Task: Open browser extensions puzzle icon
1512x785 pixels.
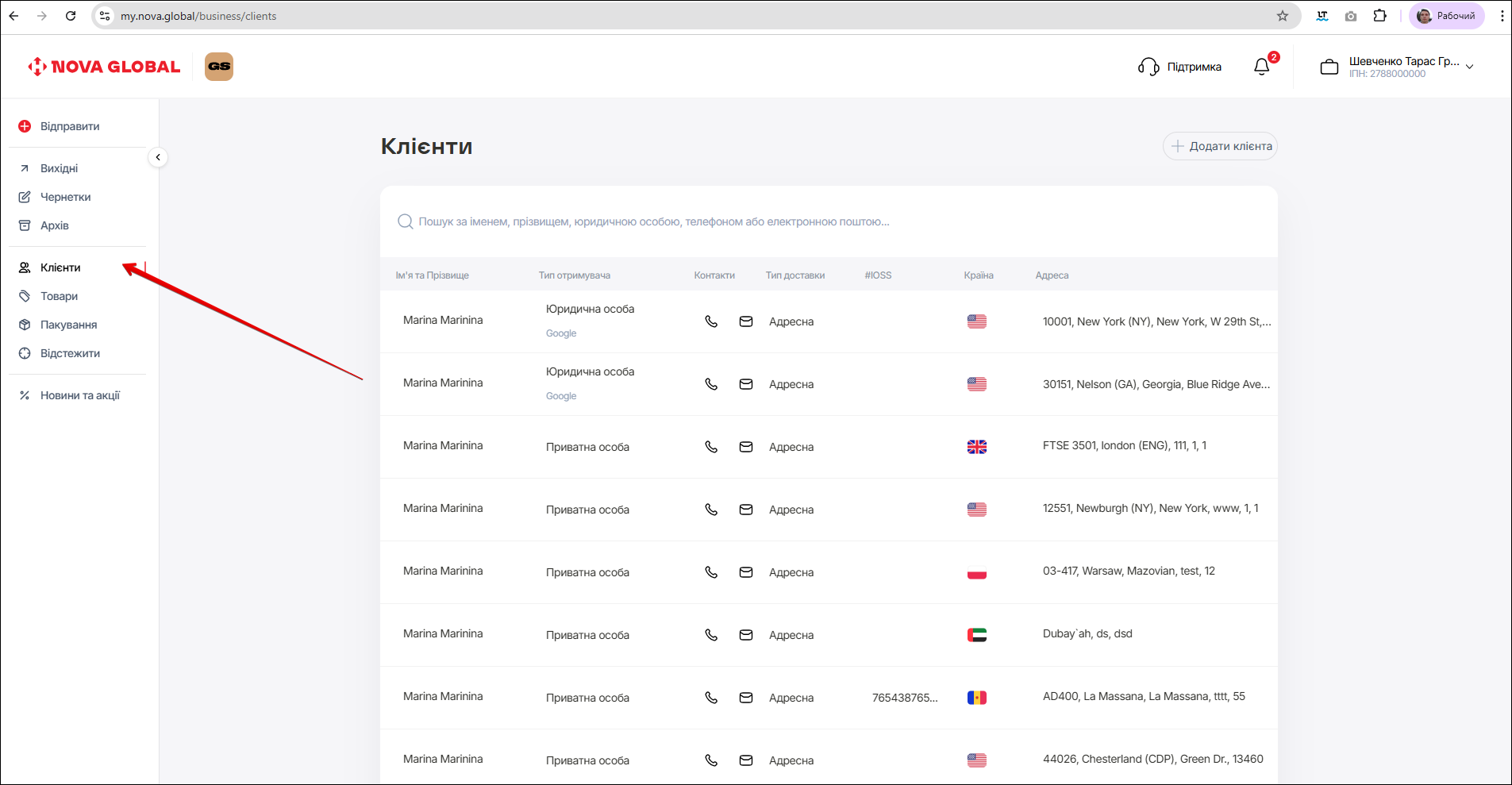Action: (1380, 16)
